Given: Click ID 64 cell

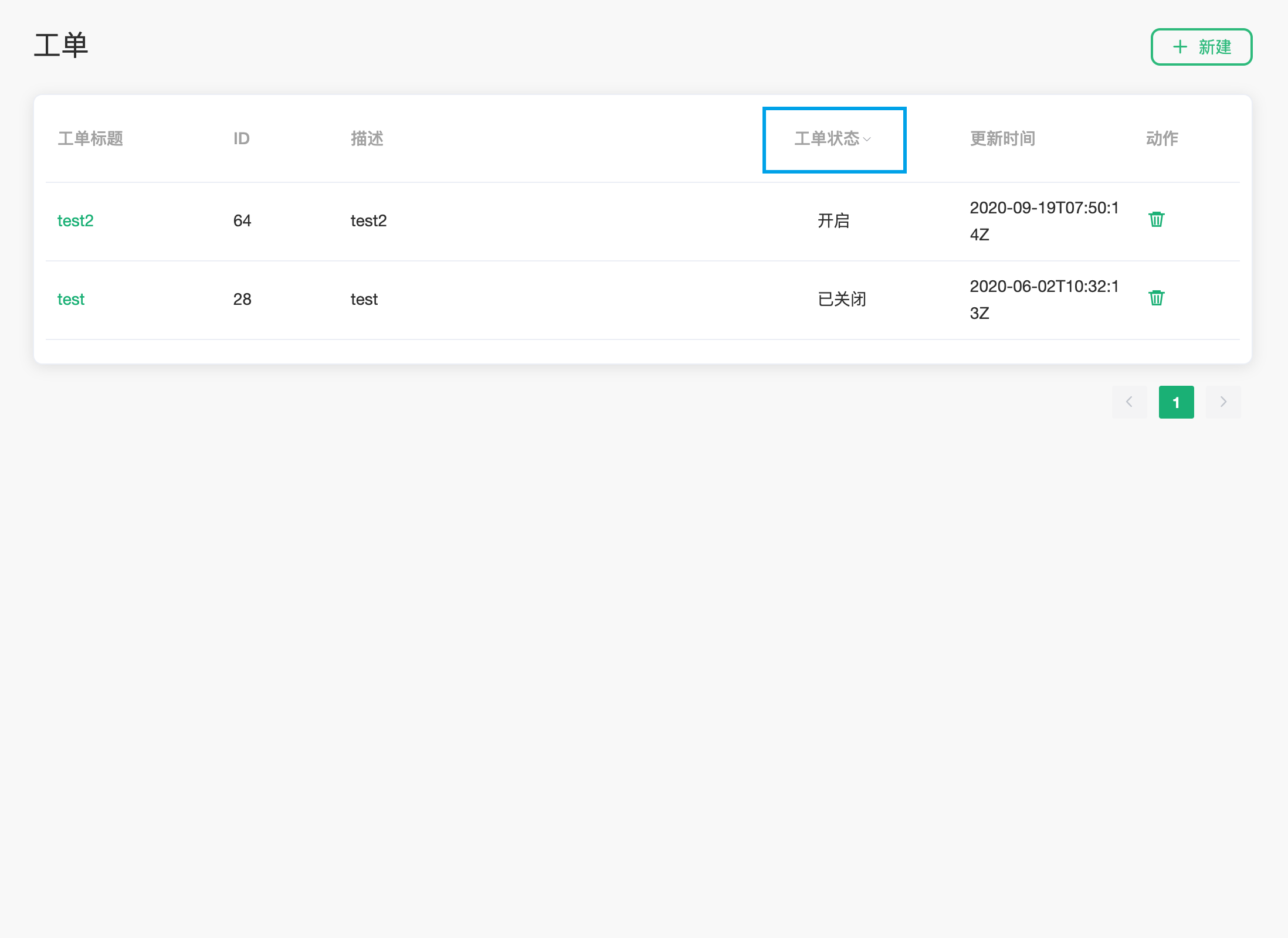Looking at the screenshot, I should pos(242,221).
